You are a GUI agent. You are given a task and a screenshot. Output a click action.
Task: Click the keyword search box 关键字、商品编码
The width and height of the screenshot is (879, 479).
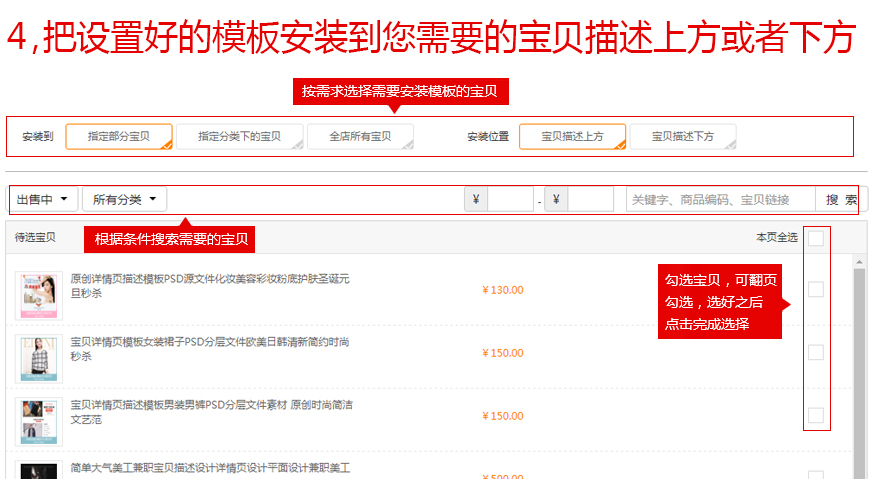[720, 200]
